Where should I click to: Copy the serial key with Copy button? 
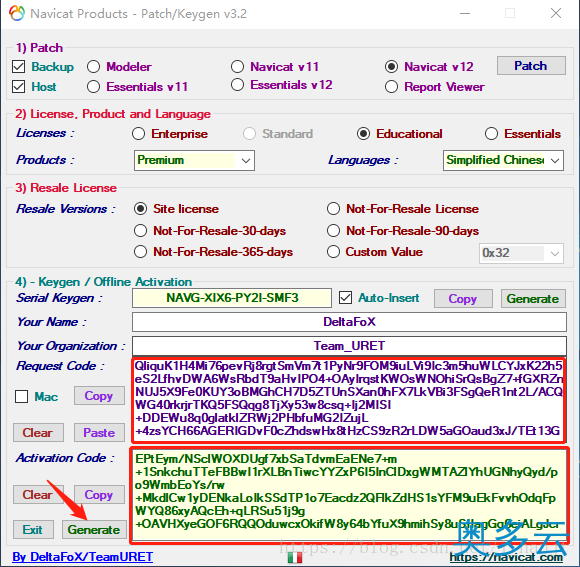tap(463, 298)
